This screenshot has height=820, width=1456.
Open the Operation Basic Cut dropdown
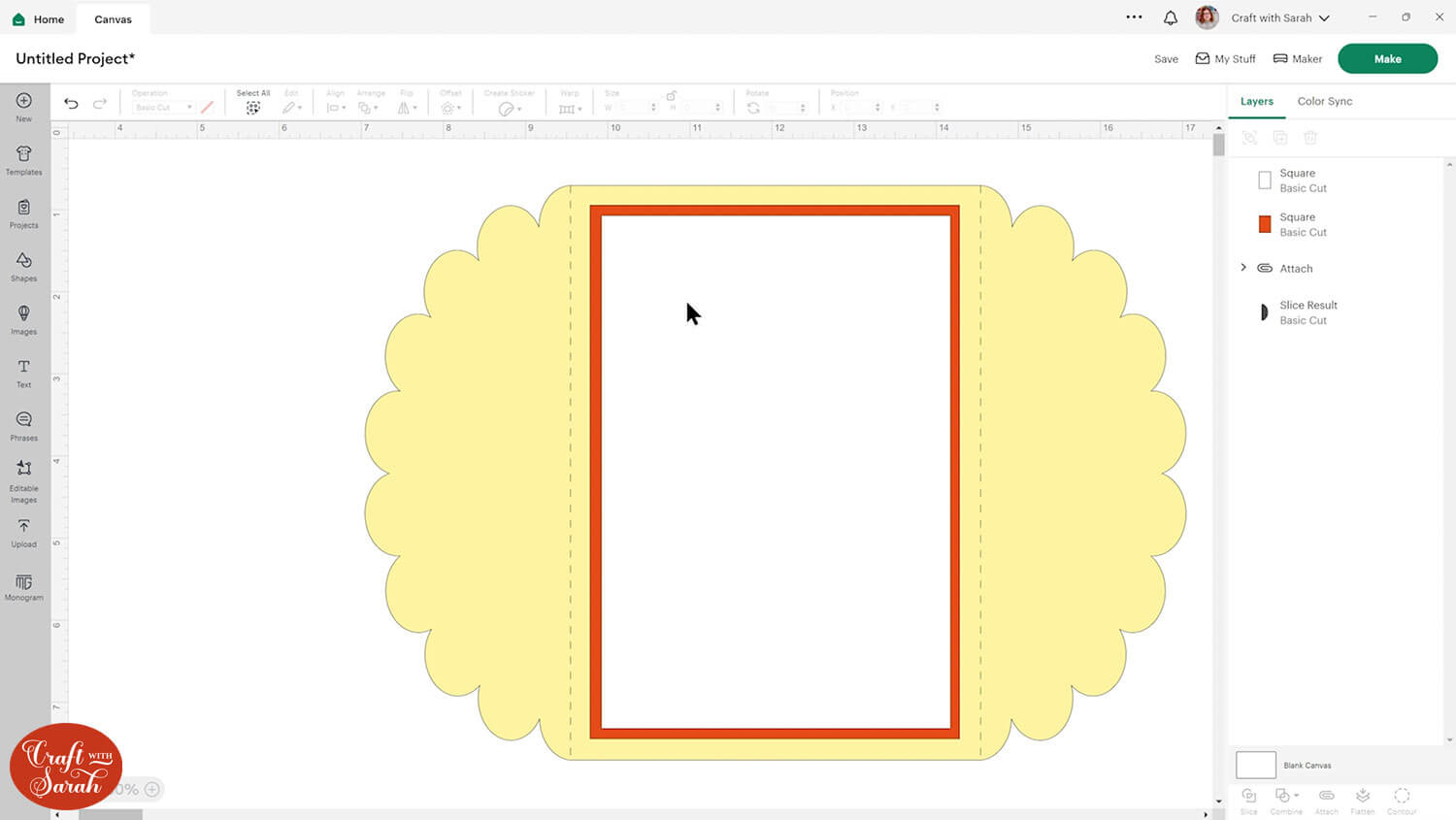(x=163, y=108)
